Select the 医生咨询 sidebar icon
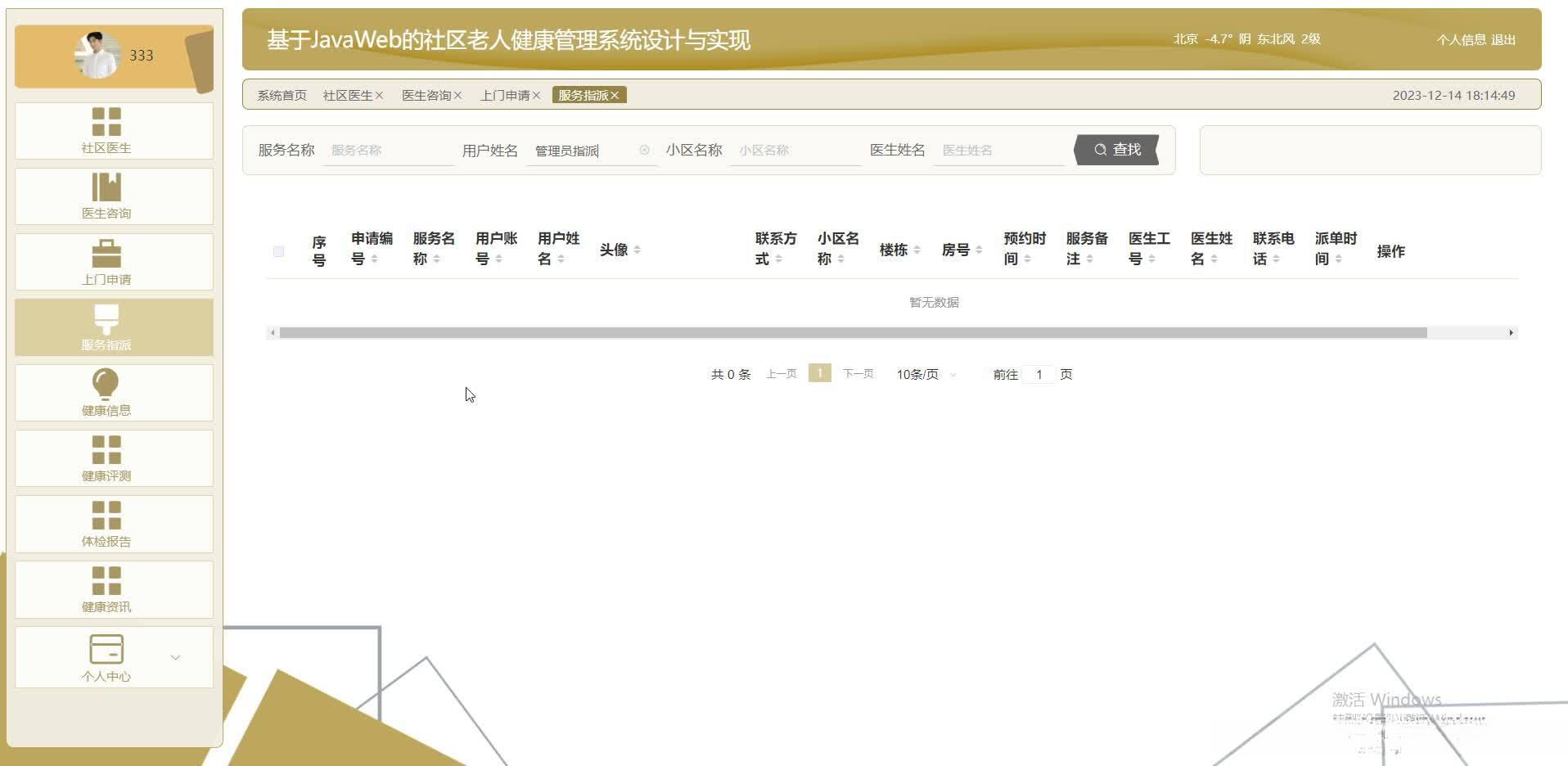This screenshot has width=1568, height=766. (111, 196)
